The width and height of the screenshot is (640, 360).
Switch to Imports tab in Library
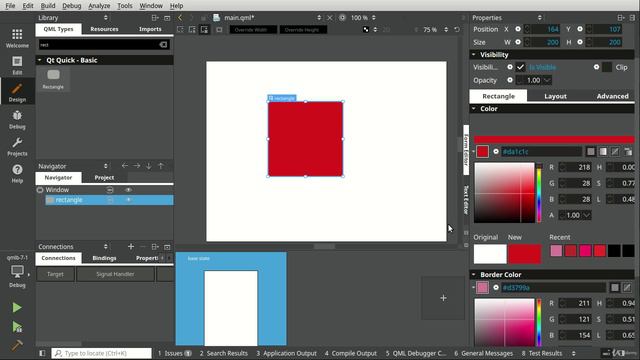coord(150,29)
